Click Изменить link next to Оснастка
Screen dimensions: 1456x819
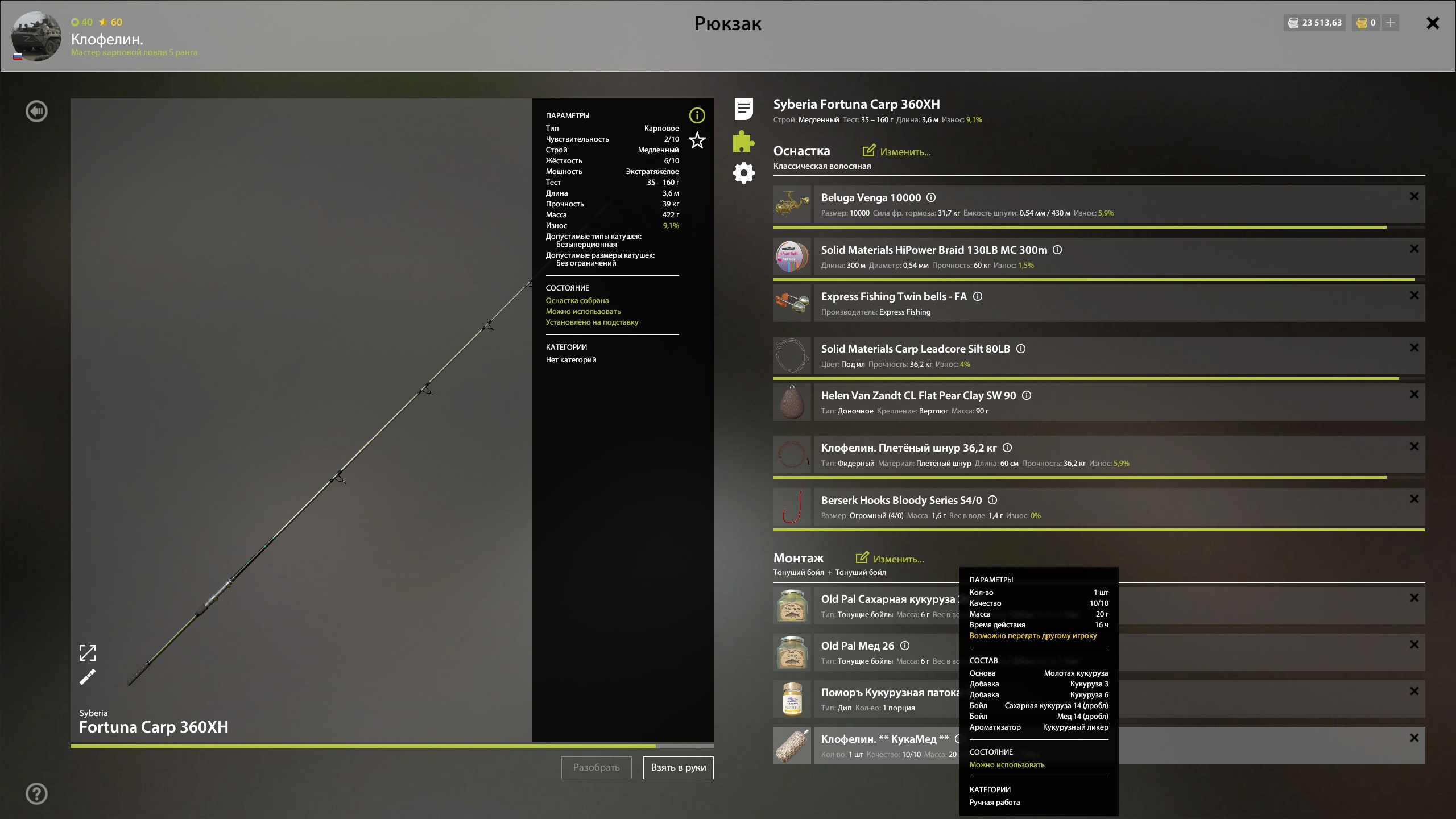pyautogui.click(x=897, y=151)
